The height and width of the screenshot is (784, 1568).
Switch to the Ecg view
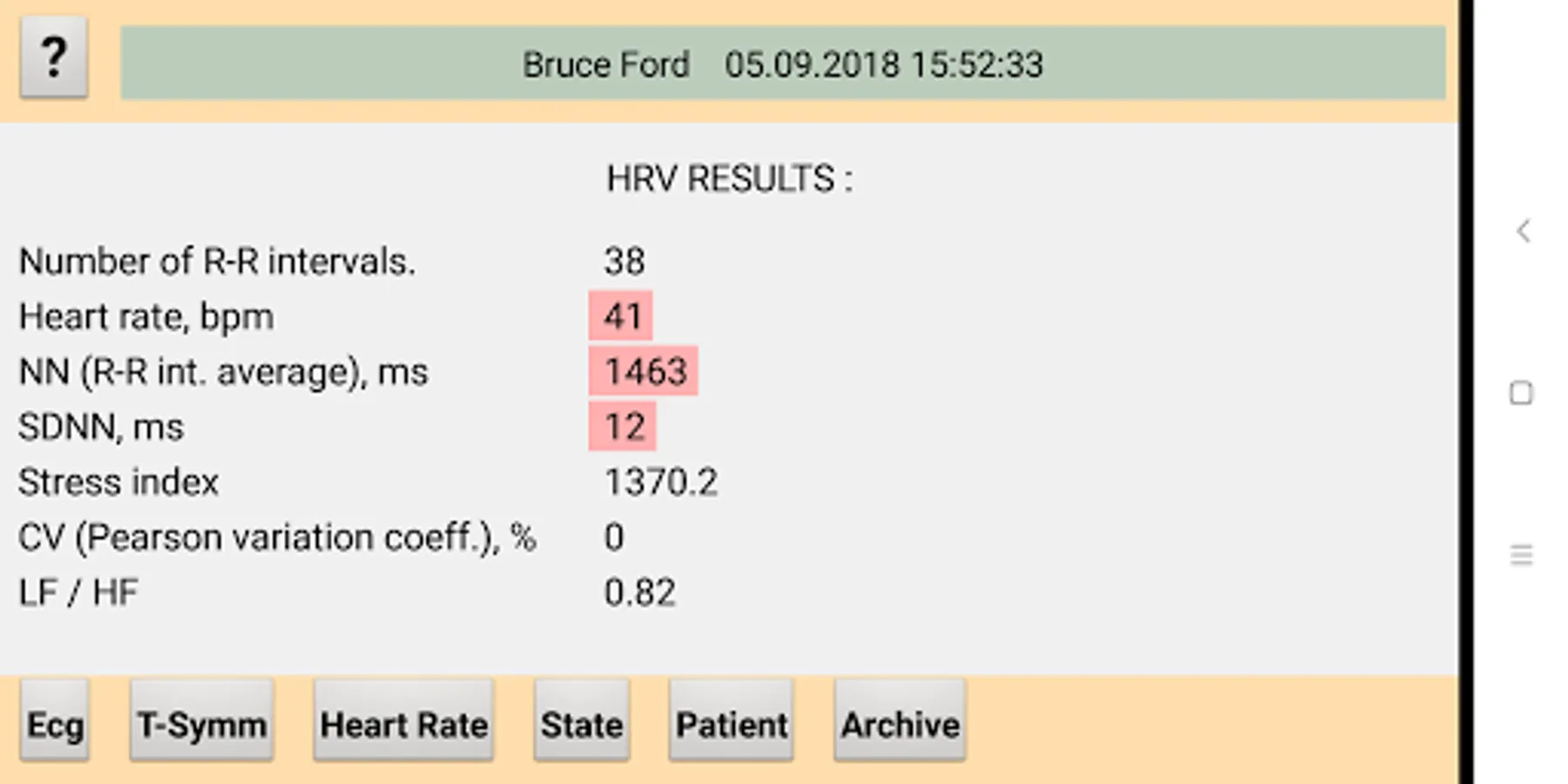[x=55, y=723]
